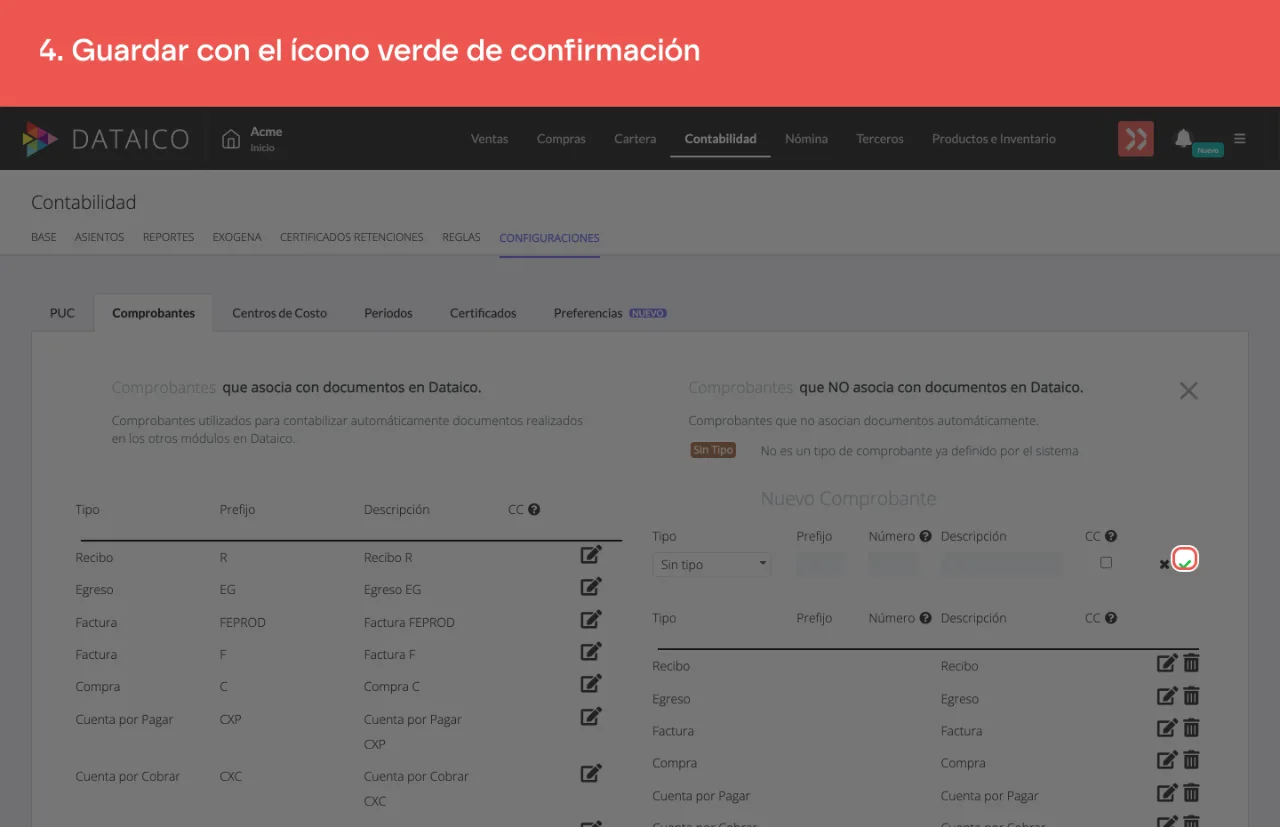Edit the Cuenta por Pagar CXP row
1280x827 pixels.
[591, 716]
